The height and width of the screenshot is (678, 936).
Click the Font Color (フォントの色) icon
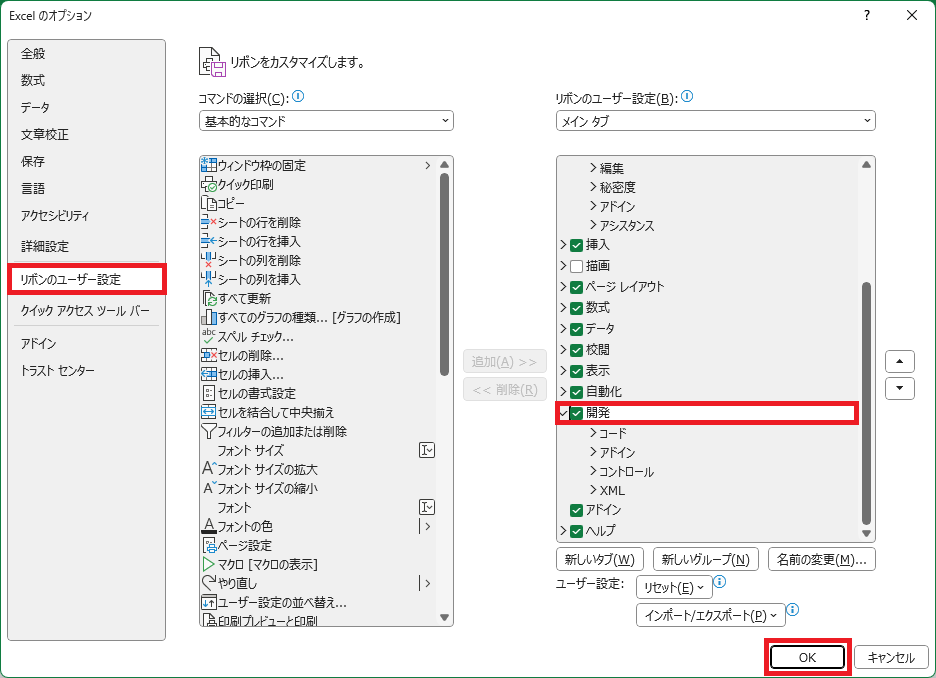[209, 527]
